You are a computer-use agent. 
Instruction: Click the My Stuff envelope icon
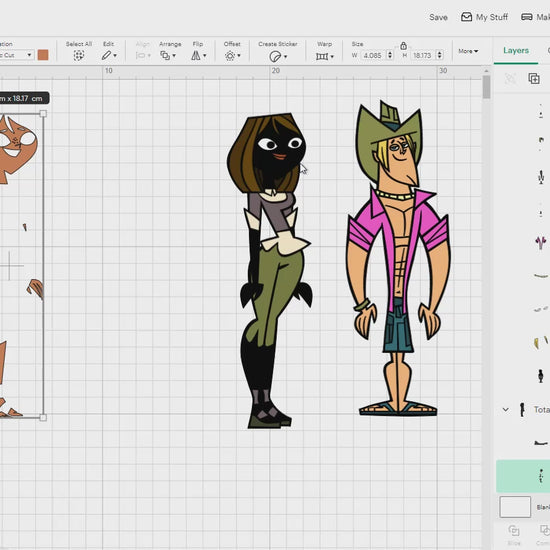point(466,17)
